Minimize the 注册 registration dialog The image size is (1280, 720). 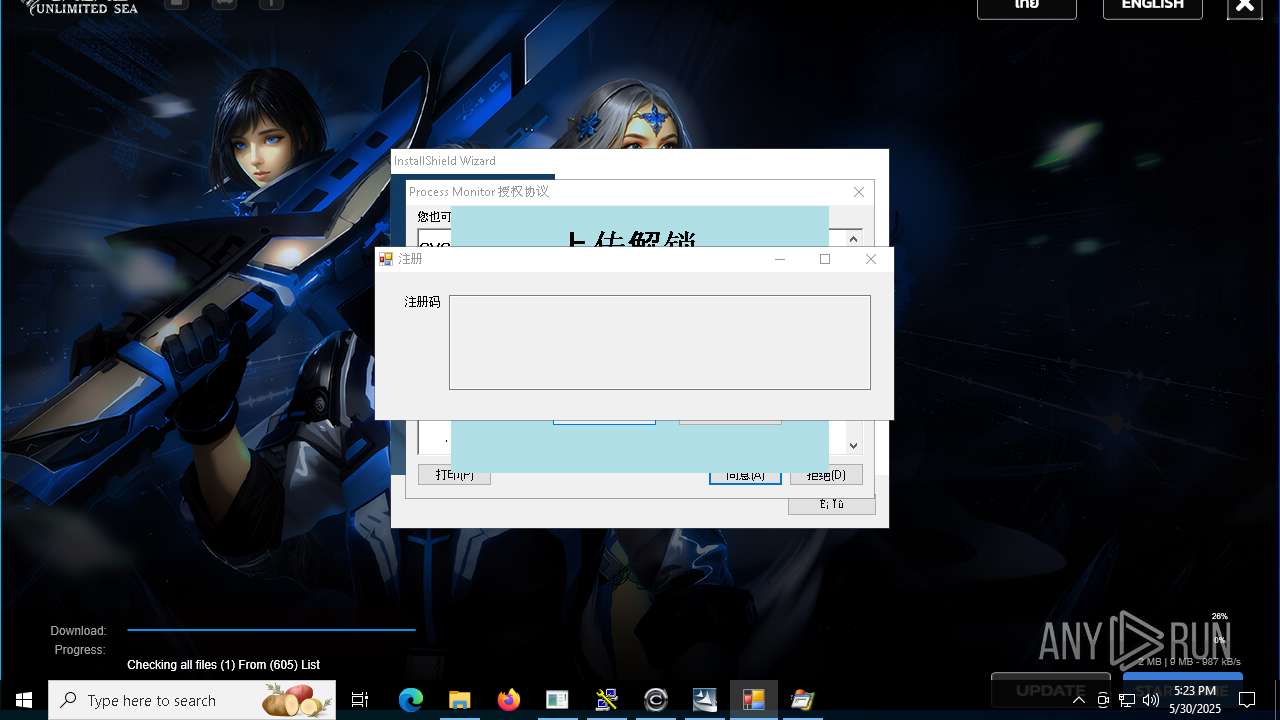click(x=780, y=259)
